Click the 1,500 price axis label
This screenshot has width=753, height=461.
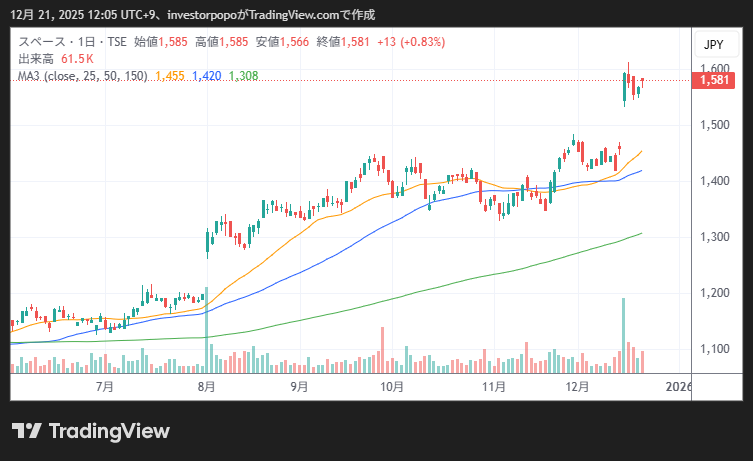pyautogui.click(x=713, y=125)
